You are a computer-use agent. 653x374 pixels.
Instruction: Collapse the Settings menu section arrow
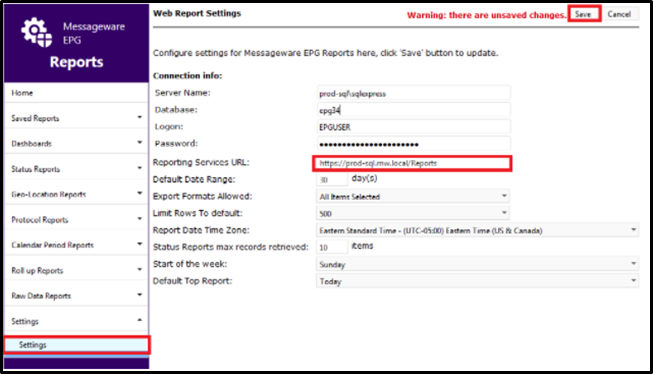[x=140, y=320]
